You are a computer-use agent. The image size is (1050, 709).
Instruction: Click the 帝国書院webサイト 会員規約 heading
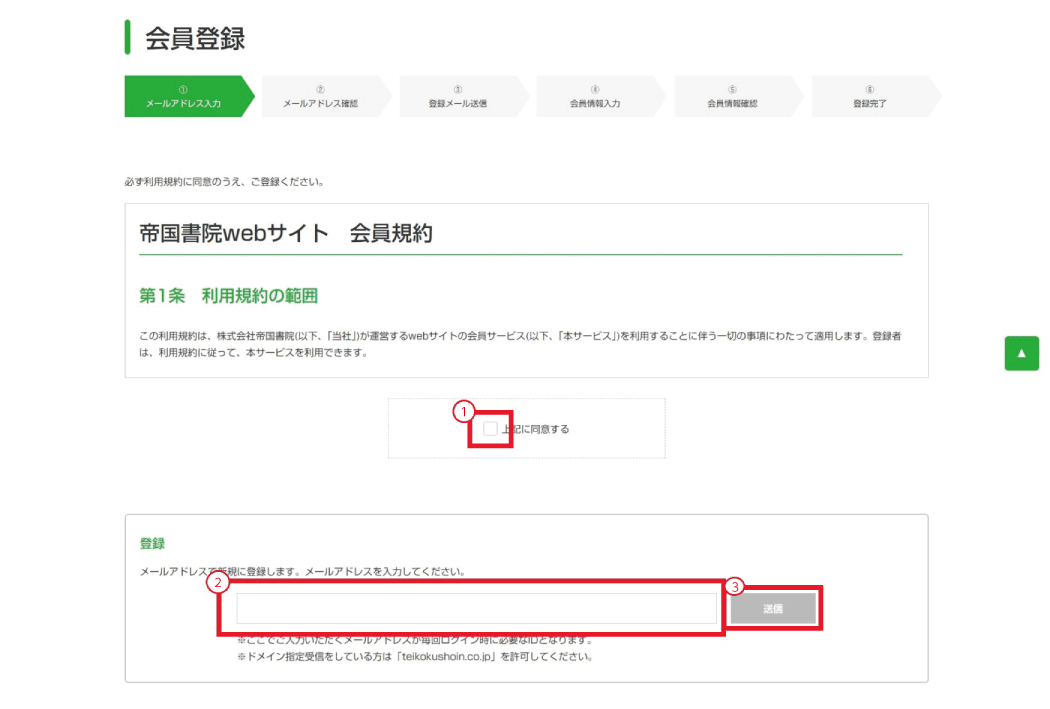click(x=286, y=234)
